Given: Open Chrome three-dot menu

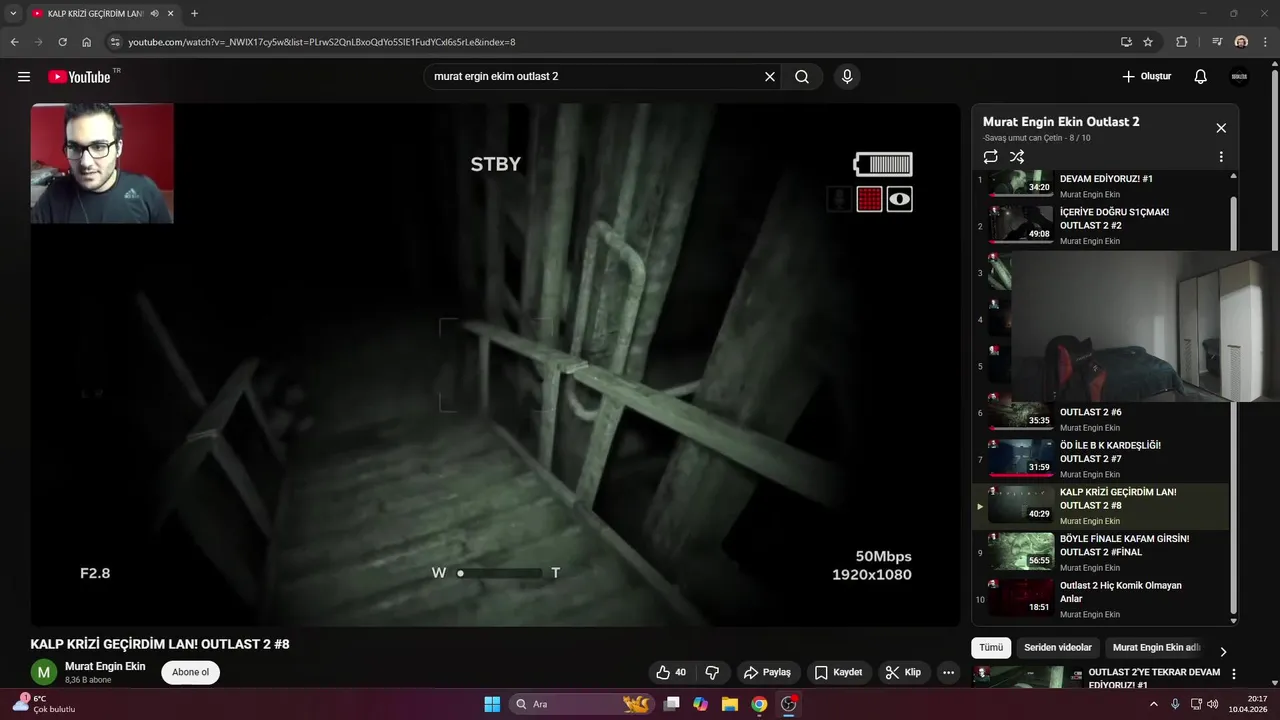Looking at the screenshot, I should pos(1264,42).
